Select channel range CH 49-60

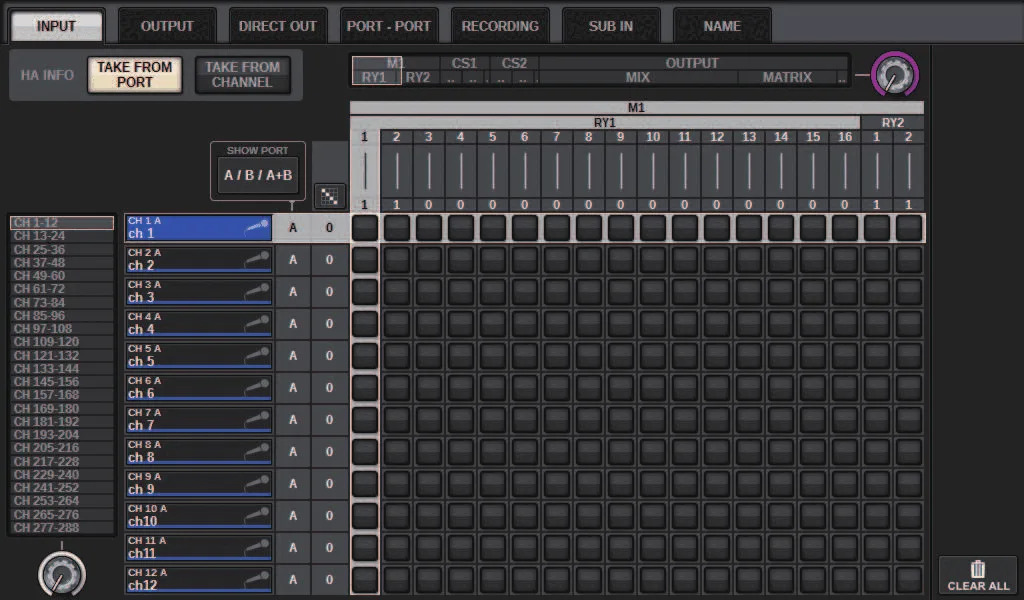tap(62, 276)
